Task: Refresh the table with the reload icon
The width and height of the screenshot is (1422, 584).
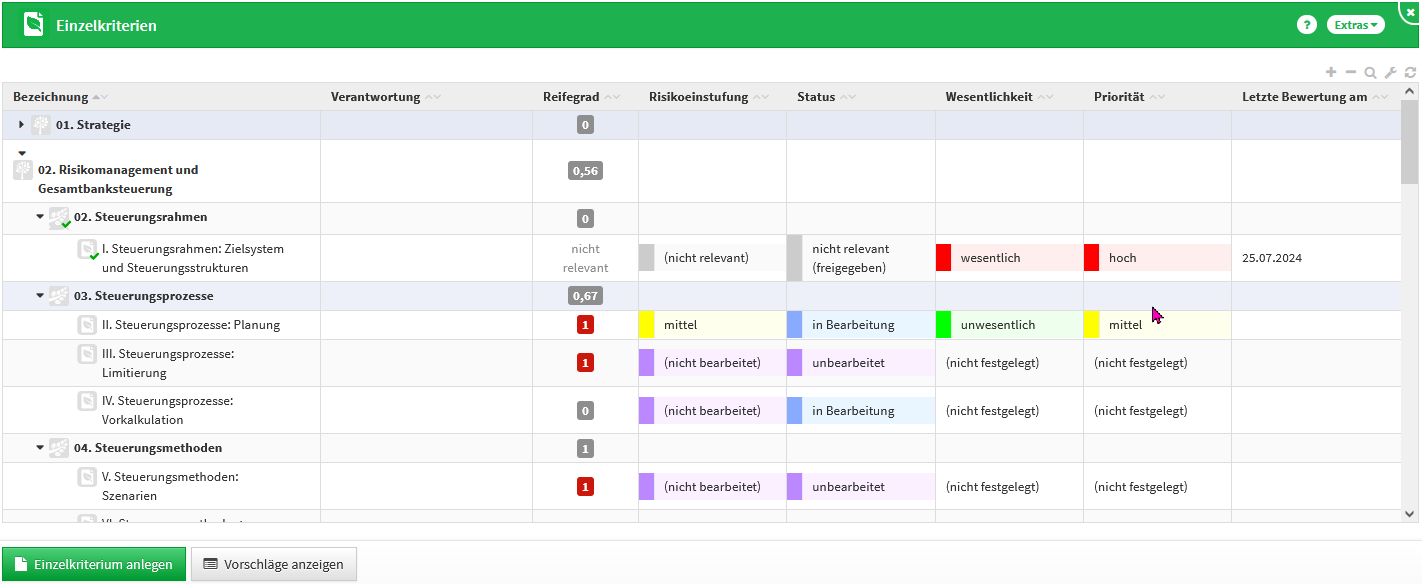Action: [x=1410, y=72]
